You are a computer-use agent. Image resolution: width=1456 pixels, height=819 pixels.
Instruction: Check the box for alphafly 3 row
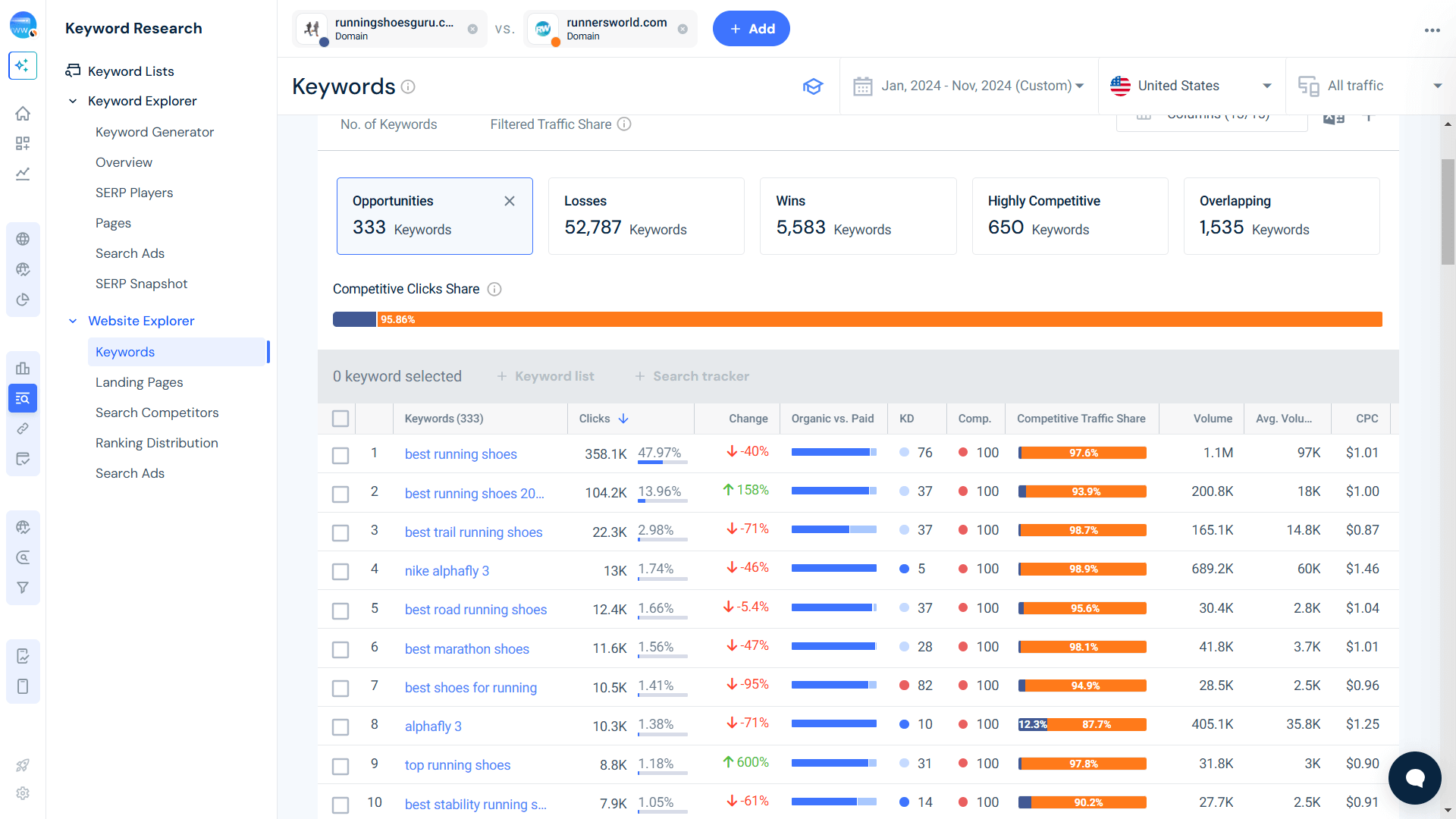(x=340, y=727)
